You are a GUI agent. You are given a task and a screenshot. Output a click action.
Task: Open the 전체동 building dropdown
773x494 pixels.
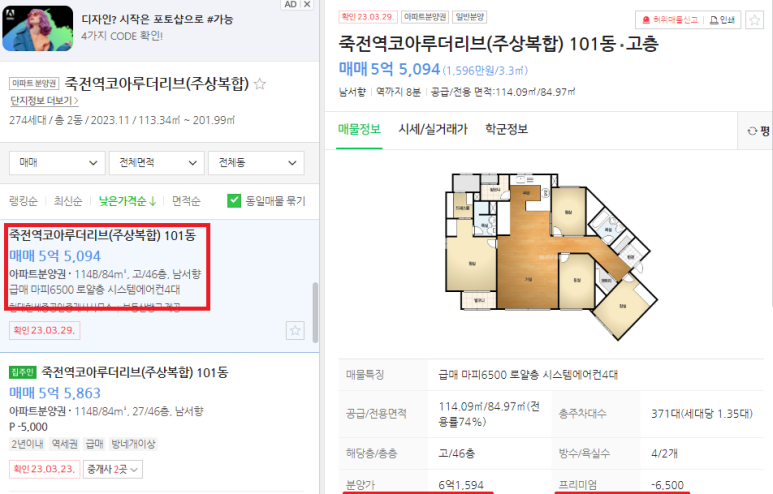tap(256, 163)
